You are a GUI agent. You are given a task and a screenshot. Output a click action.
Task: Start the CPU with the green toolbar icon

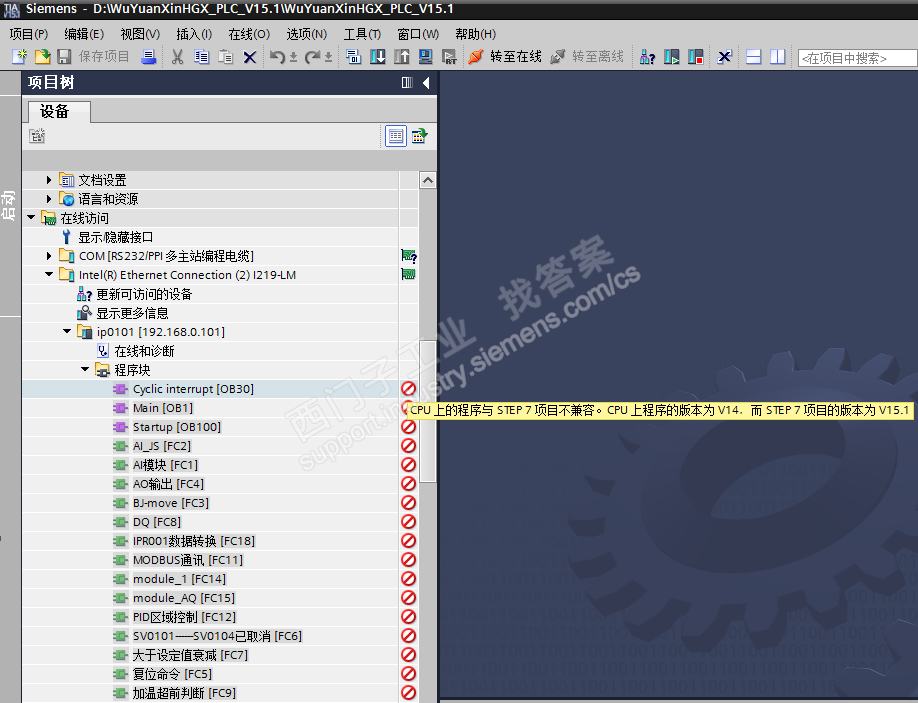point(672,57)
